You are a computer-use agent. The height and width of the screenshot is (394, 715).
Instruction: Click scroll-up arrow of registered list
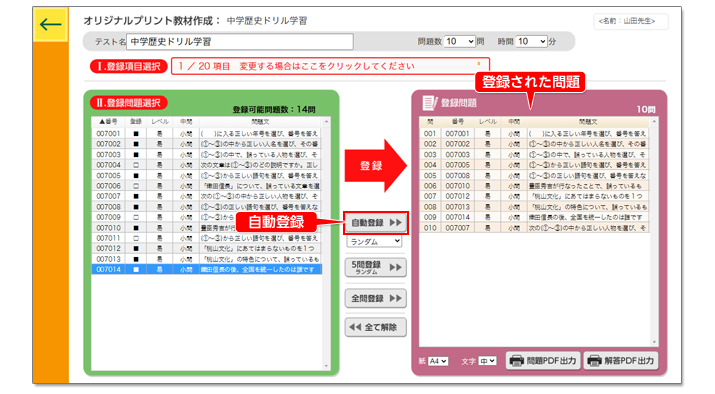tap(654, 122)
